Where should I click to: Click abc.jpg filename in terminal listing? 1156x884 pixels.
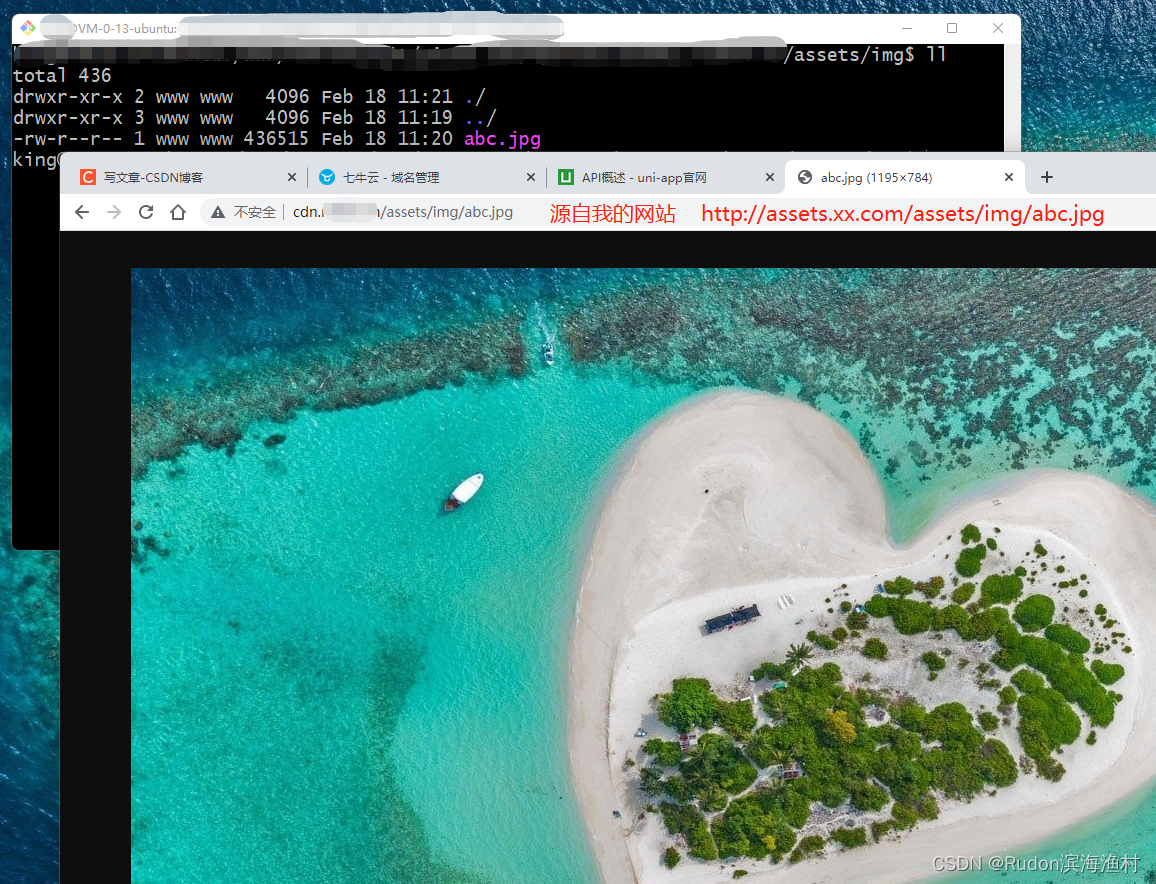pos(502,139)
